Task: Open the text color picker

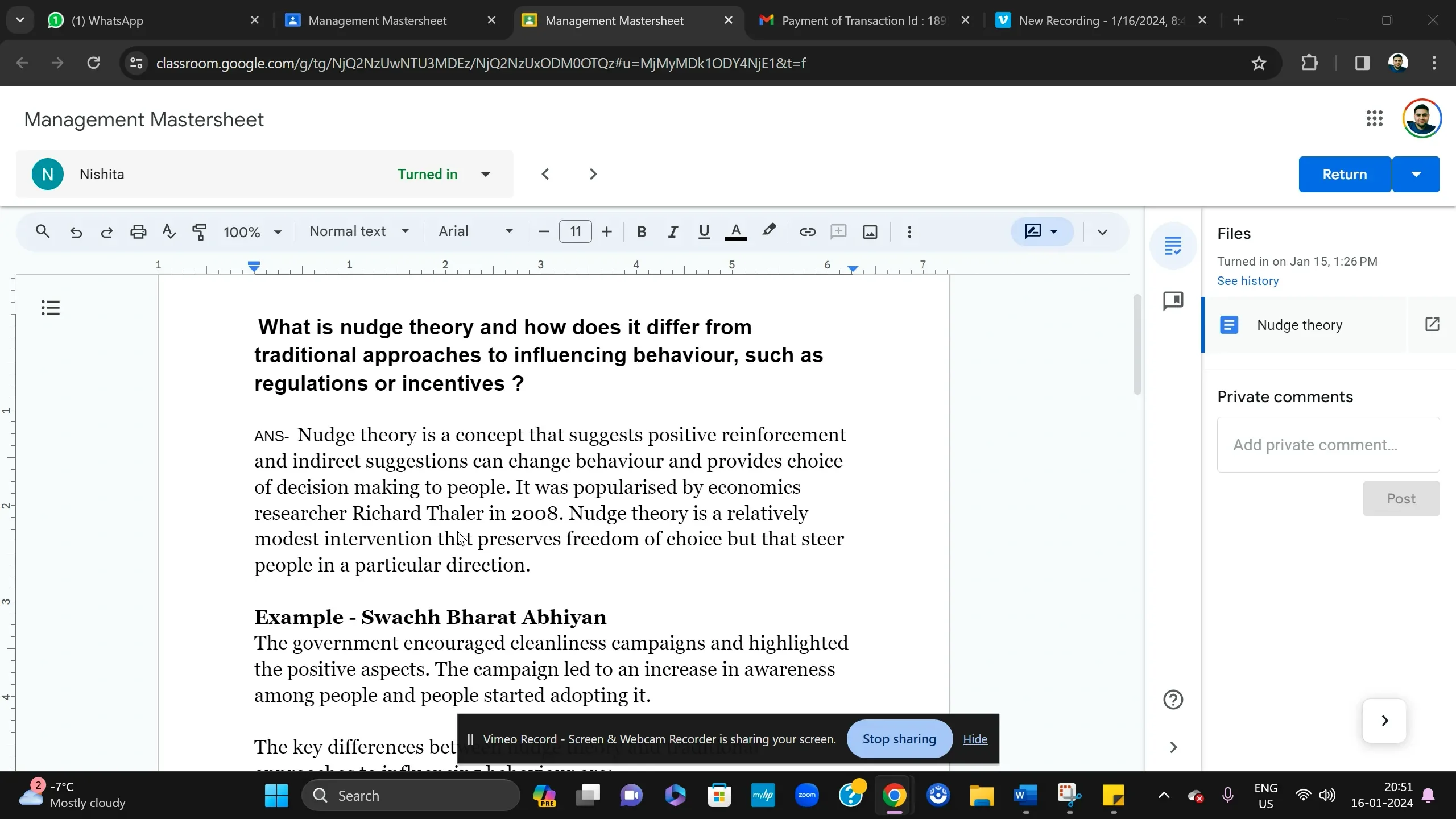Action: pyautogui.click(x=735, y=232)
